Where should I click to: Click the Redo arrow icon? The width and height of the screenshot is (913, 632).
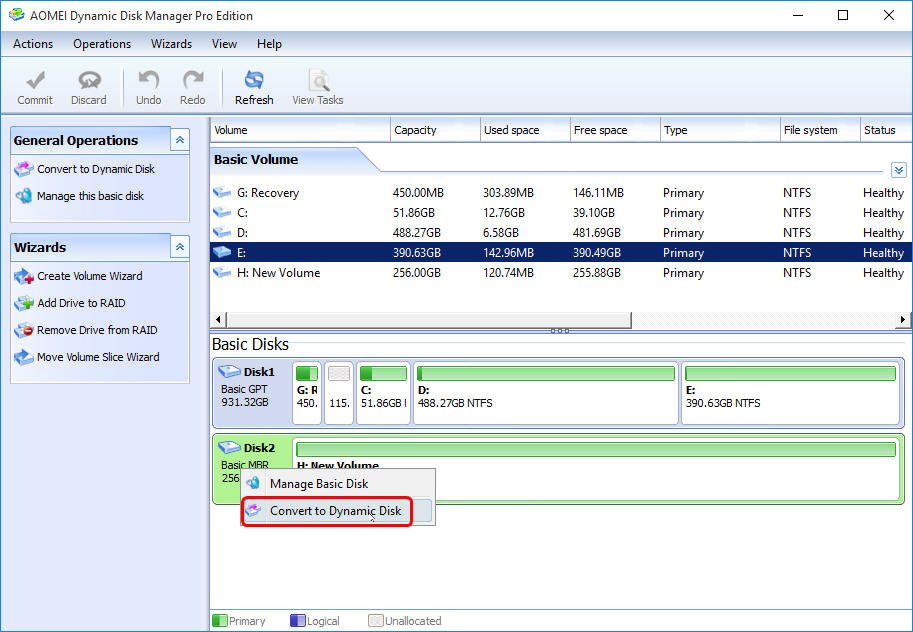[192, 81]
